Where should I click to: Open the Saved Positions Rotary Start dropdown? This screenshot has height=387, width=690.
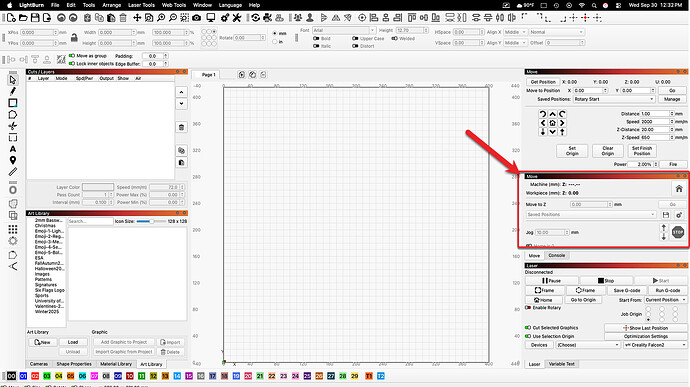click(614, 99)
